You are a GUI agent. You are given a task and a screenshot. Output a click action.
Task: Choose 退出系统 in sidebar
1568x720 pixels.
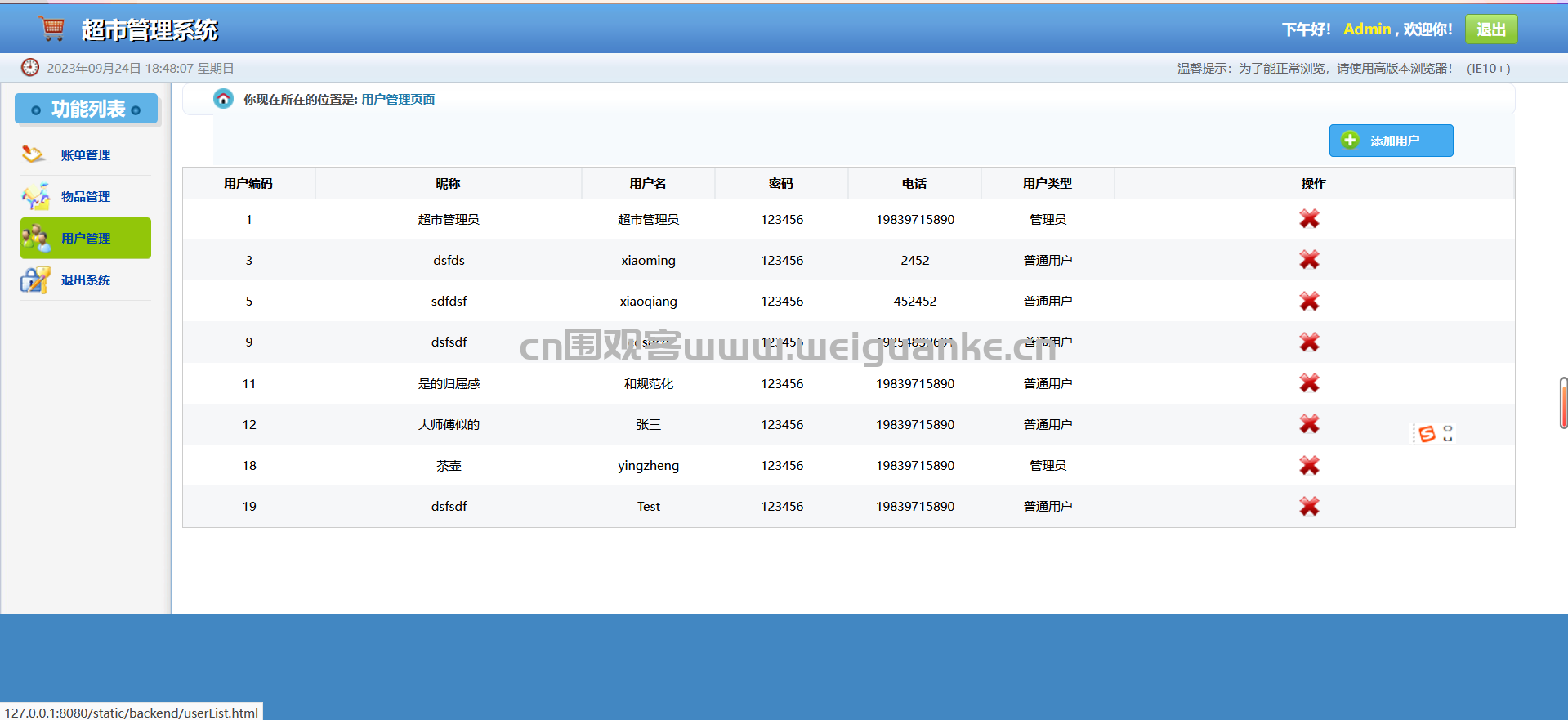click(x=86, y=280)
